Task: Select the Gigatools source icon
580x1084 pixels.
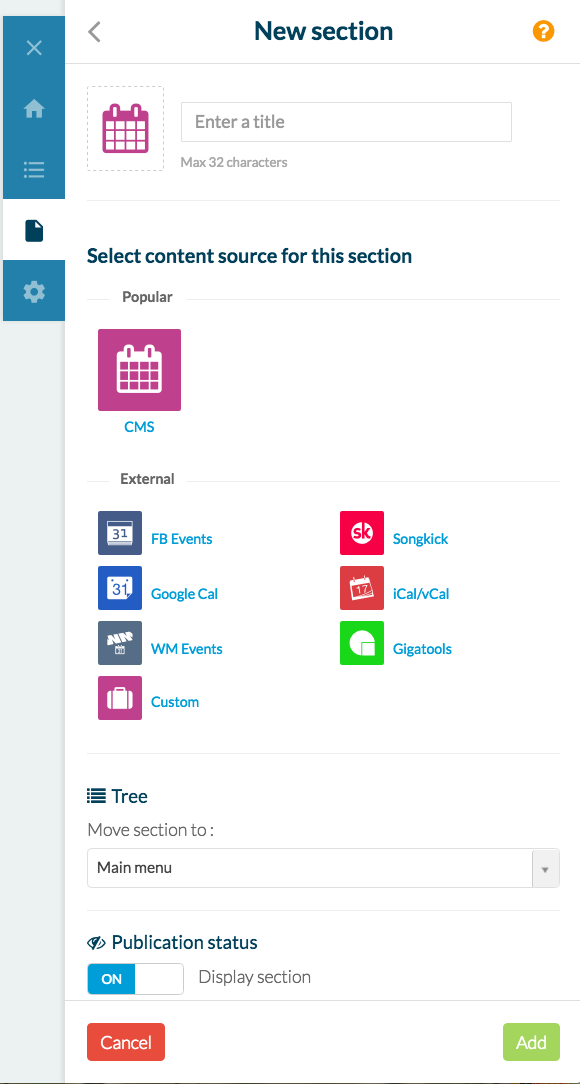Action: (x=362, y=643)
